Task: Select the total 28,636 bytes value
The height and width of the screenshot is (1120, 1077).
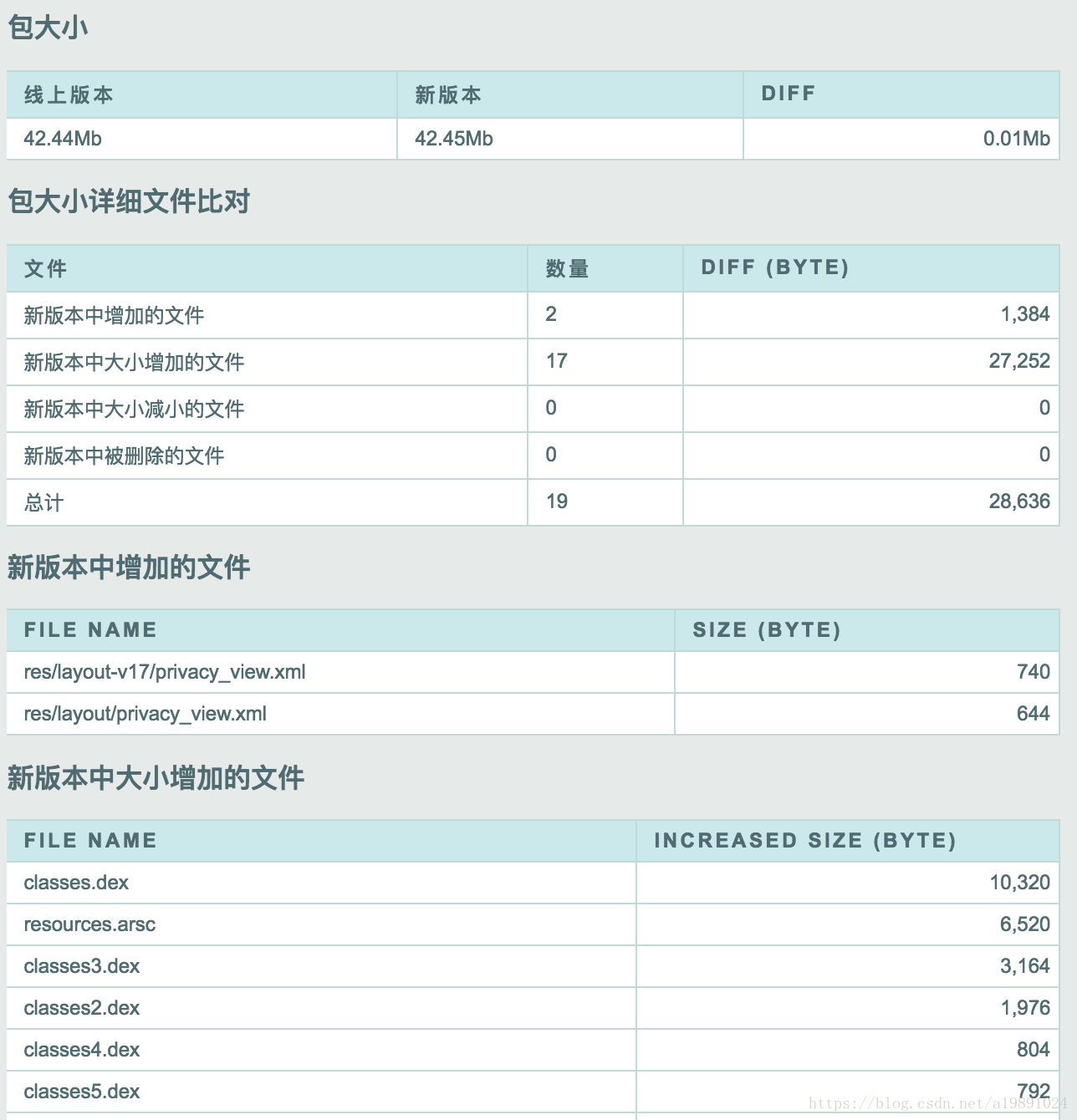Action: point(1019,501)
